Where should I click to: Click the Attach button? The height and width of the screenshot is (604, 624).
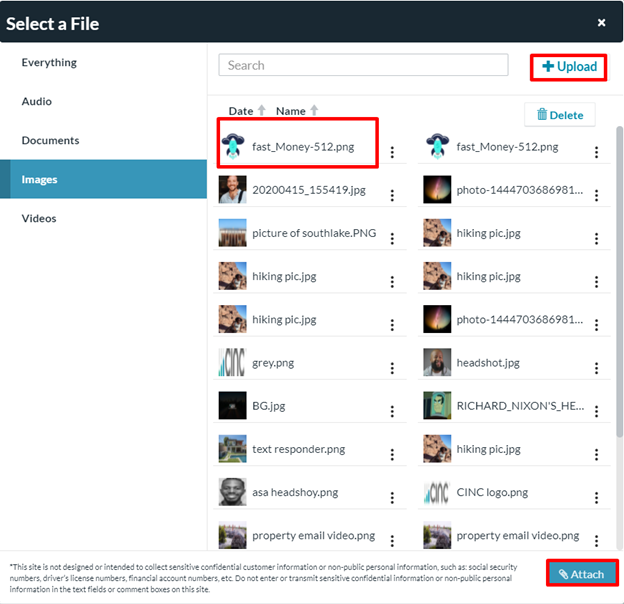coord(582,574)
